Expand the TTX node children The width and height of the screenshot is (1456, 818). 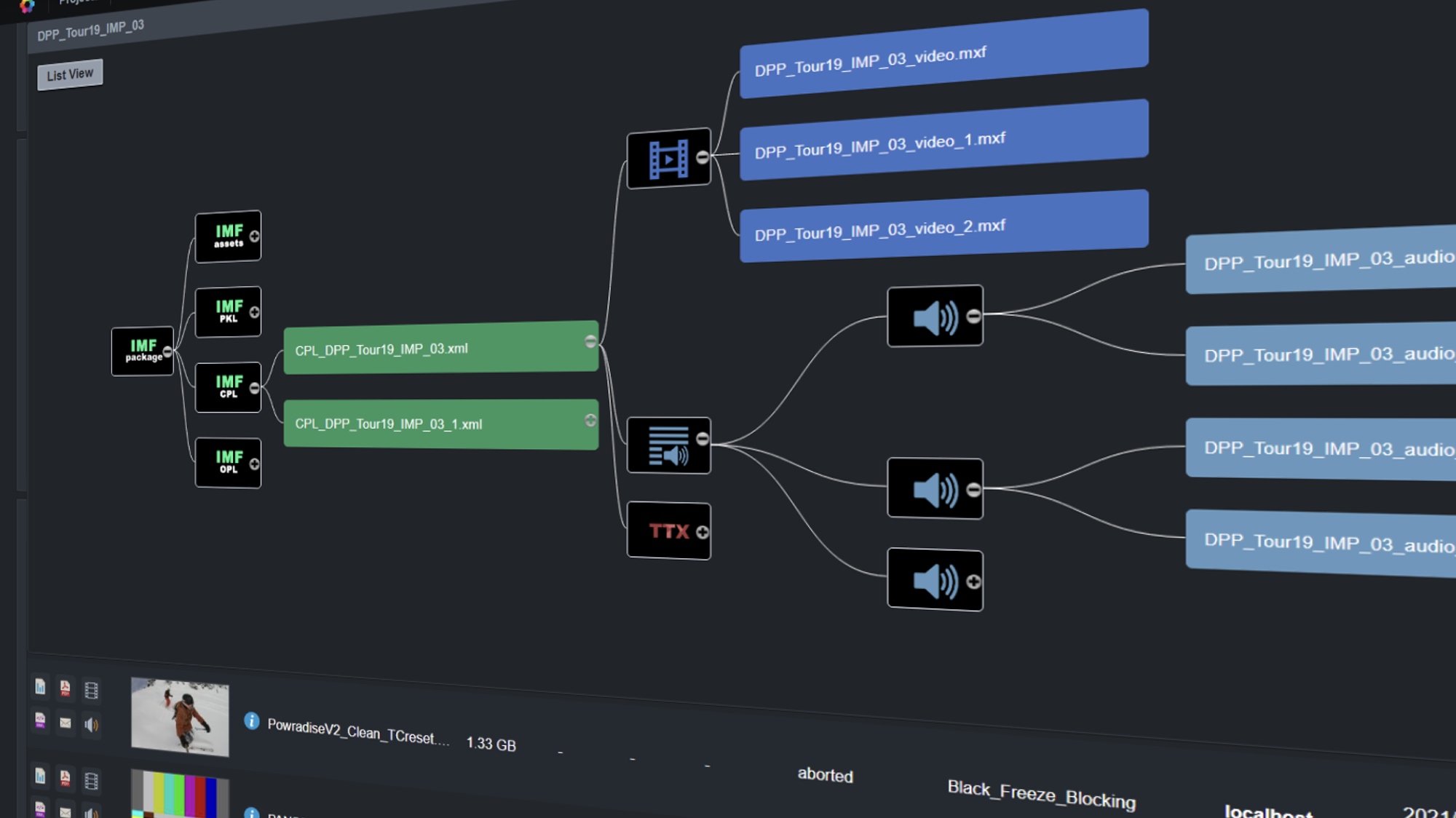tap(702, 533)
